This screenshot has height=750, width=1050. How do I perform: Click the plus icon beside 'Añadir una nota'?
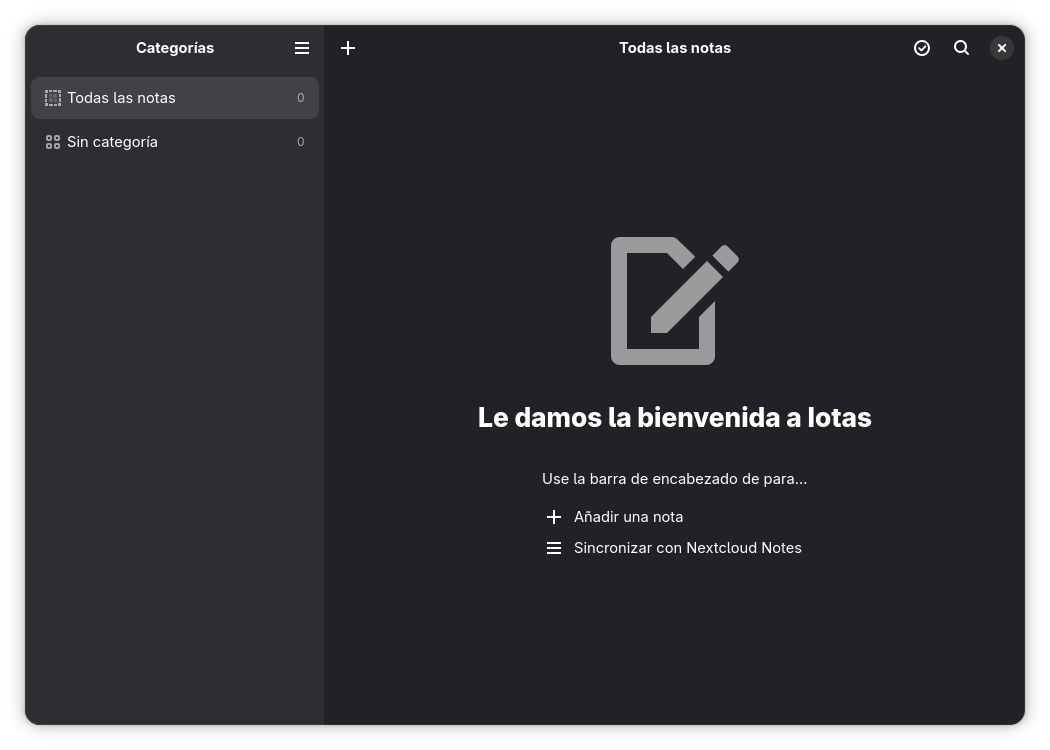pos(553,517)
